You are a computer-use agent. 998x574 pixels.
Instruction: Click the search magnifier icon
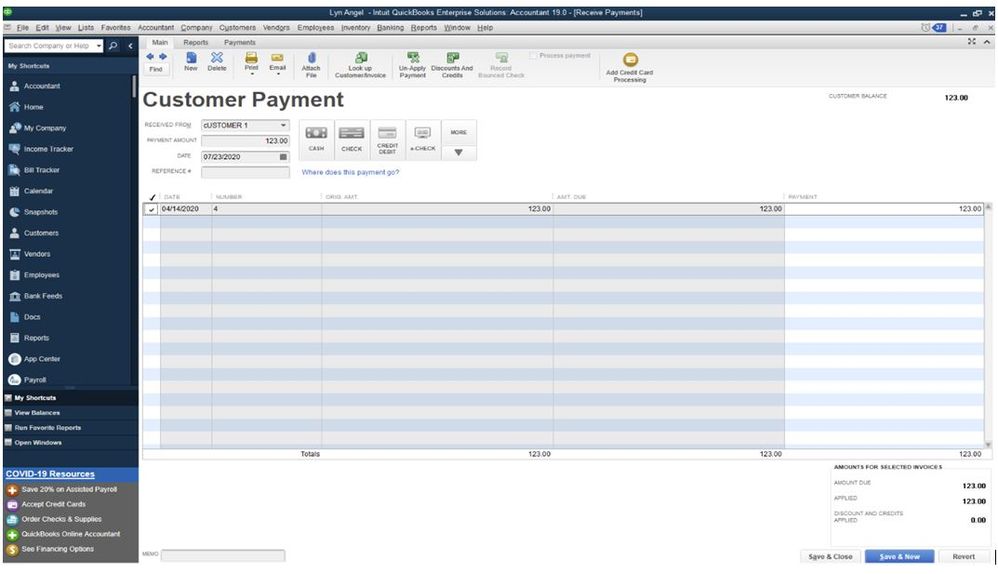(x=113, y=46)
